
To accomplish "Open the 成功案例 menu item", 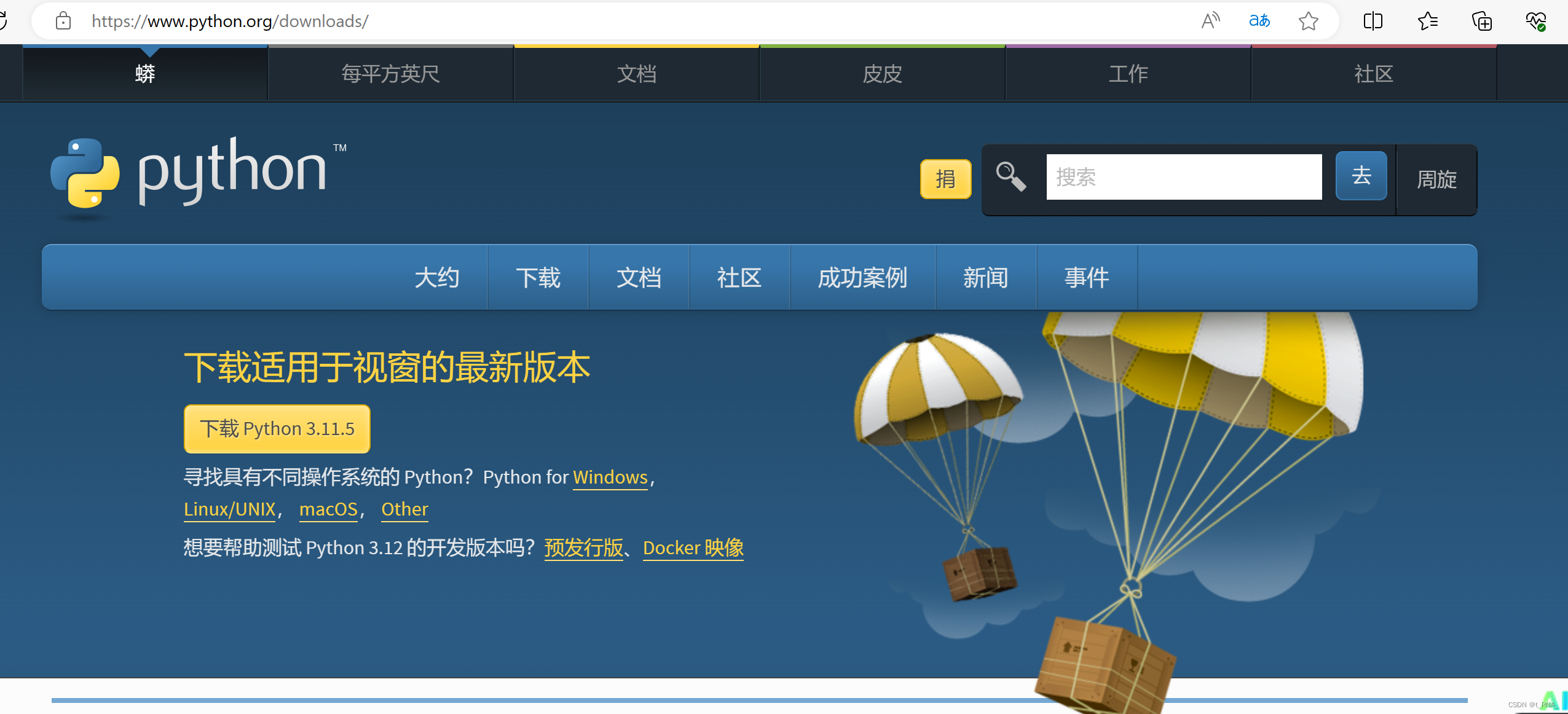I will pos(862,278).
